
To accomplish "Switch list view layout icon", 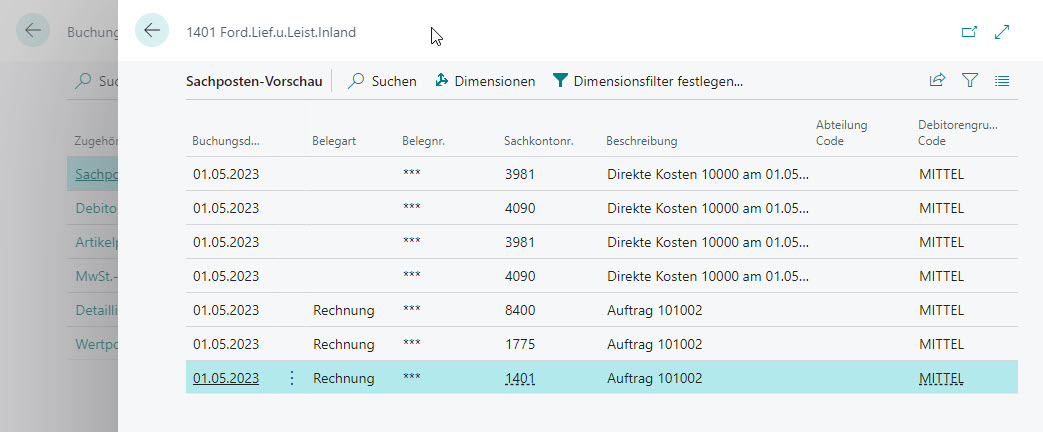I will tap(1002, 81).
